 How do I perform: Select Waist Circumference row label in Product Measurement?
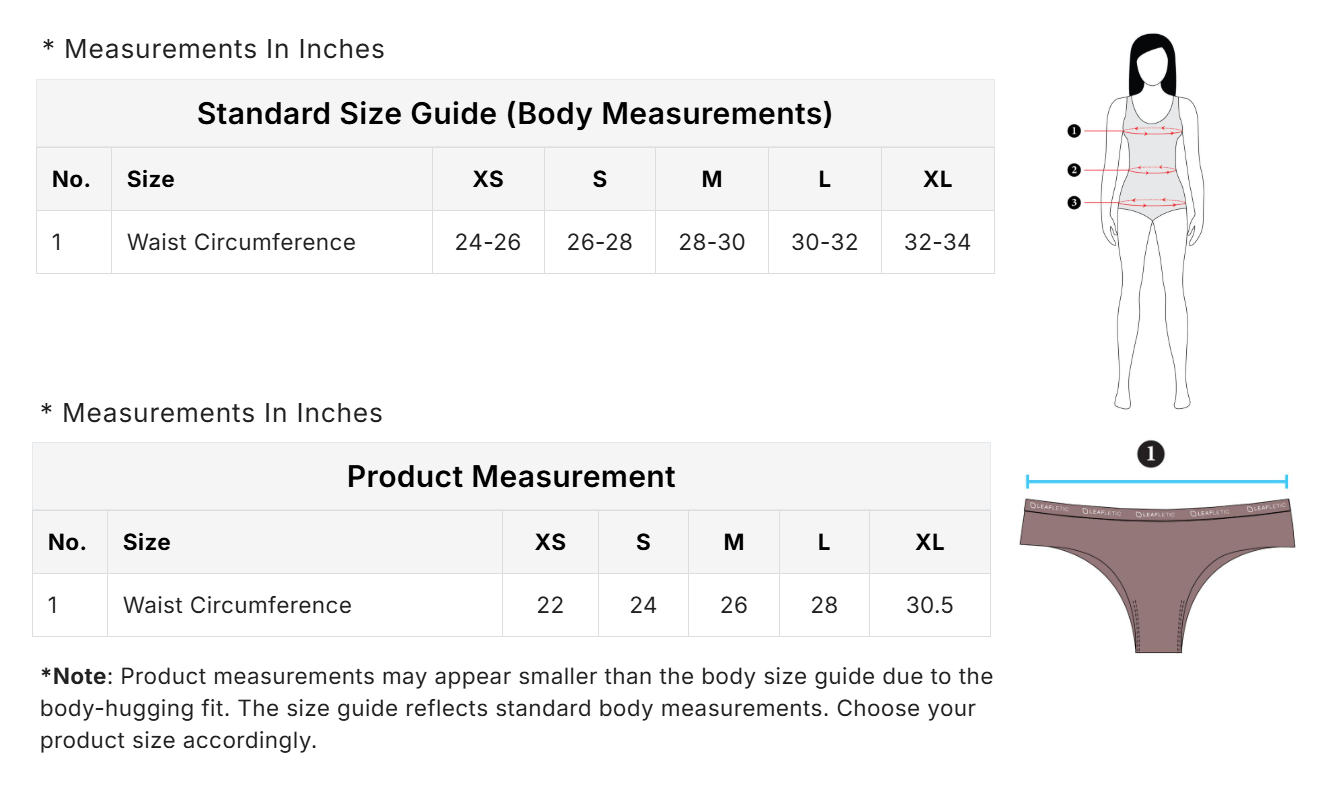tap(237, 605)
